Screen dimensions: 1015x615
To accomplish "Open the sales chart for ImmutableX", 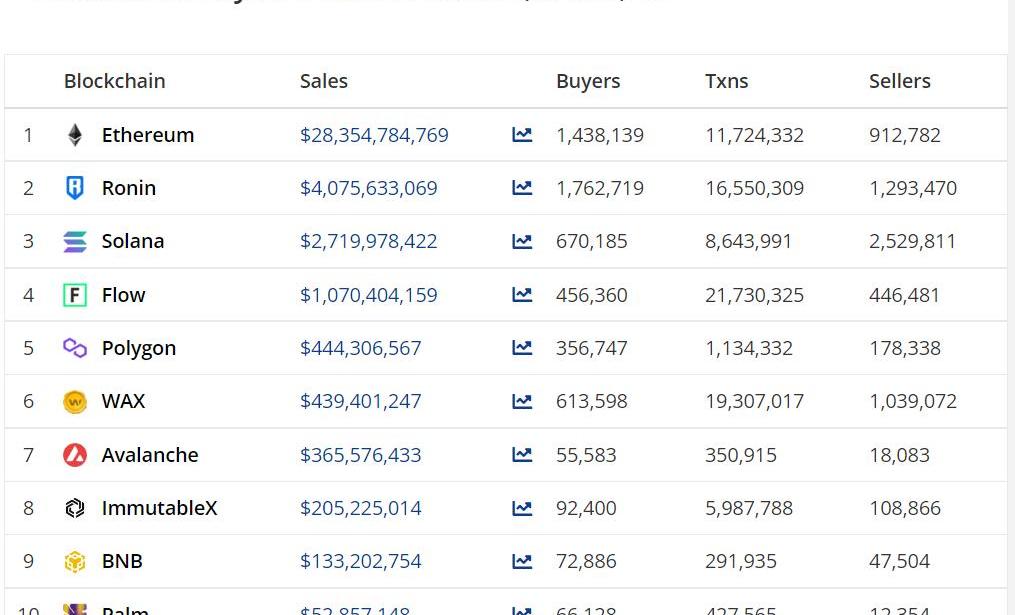I will point(522,508).
